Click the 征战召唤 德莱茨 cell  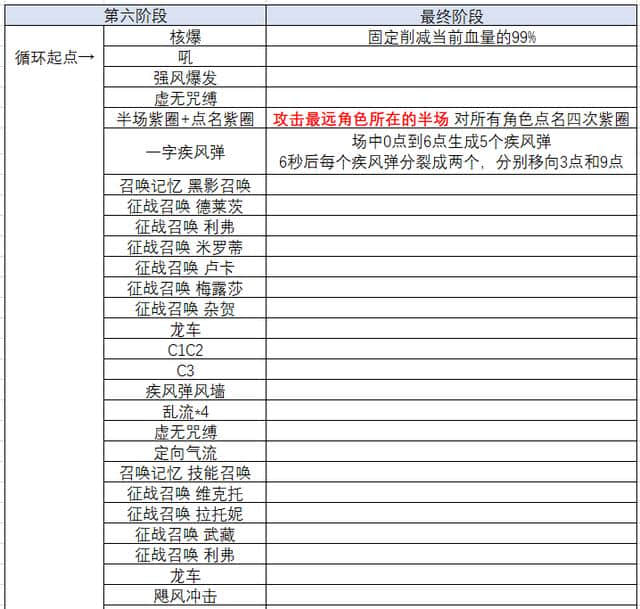185,206
